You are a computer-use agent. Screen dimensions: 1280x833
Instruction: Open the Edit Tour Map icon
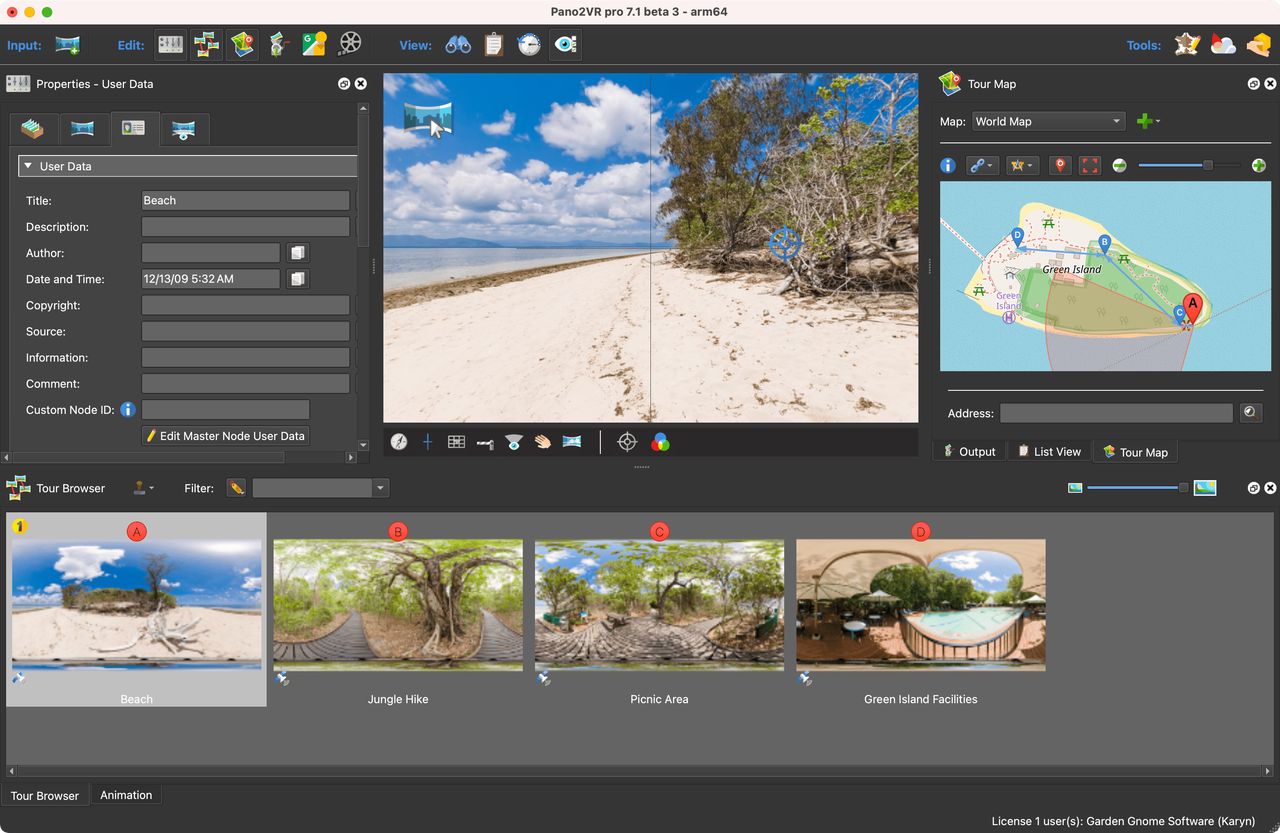click(x=242, y=44)
